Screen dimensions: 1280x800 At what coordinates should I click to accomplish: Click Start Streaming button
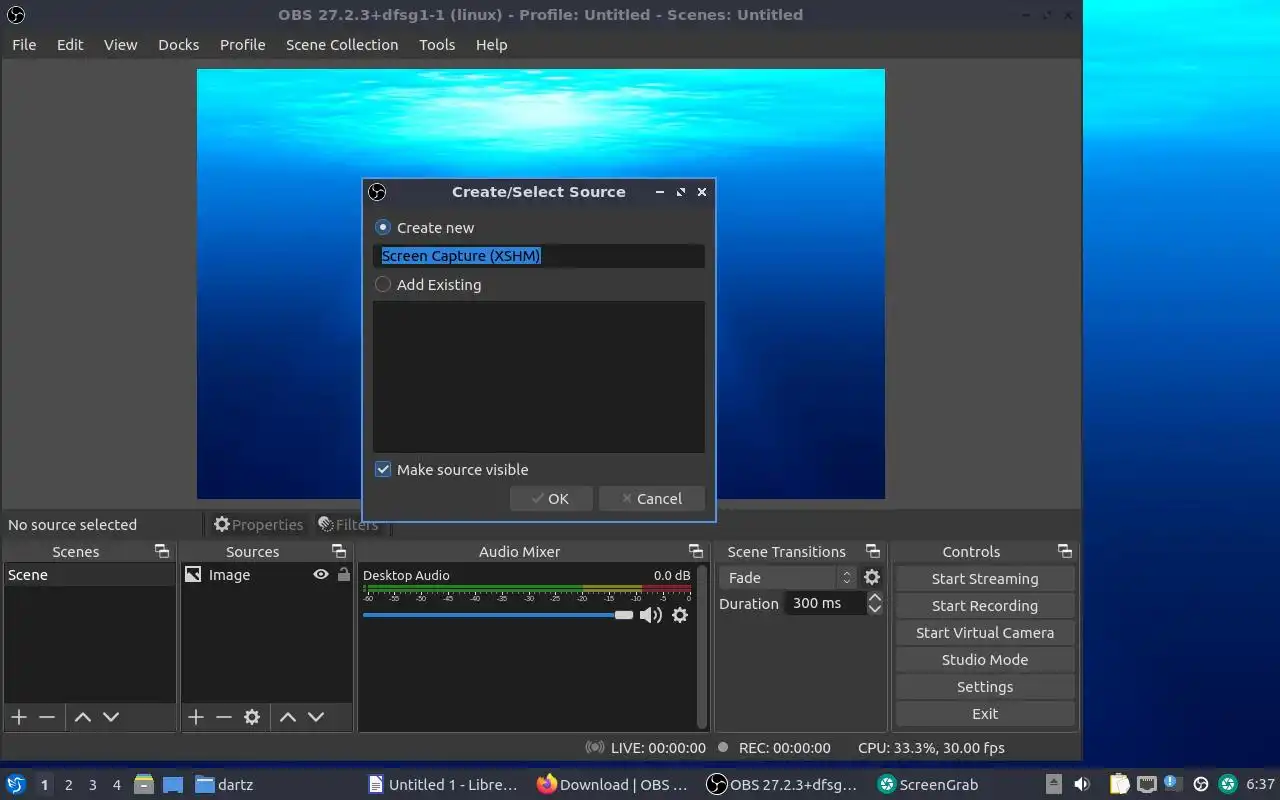985,578
